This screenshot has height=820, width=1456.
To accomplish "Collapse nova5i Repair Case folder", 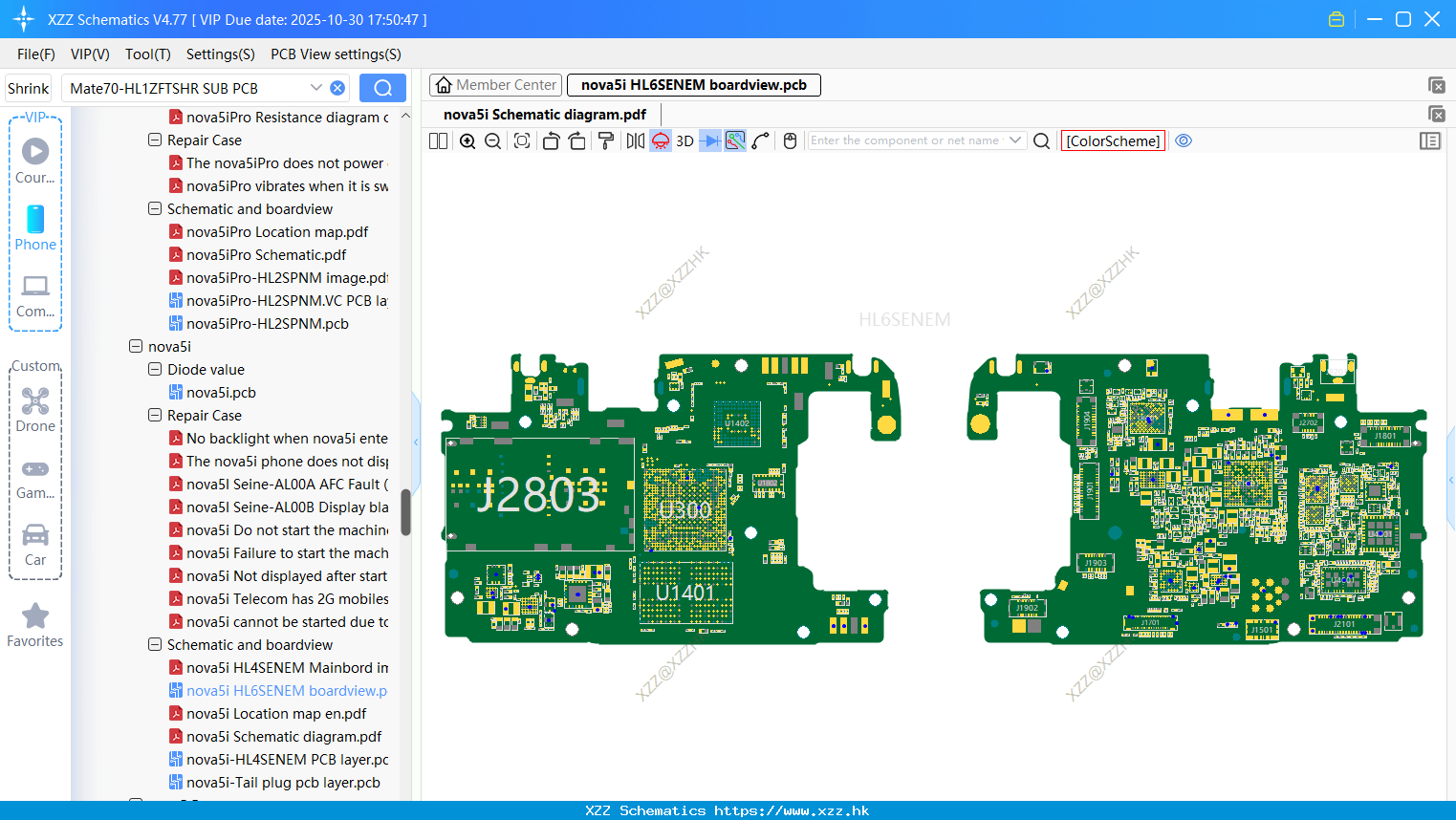I will click(155, 415).
